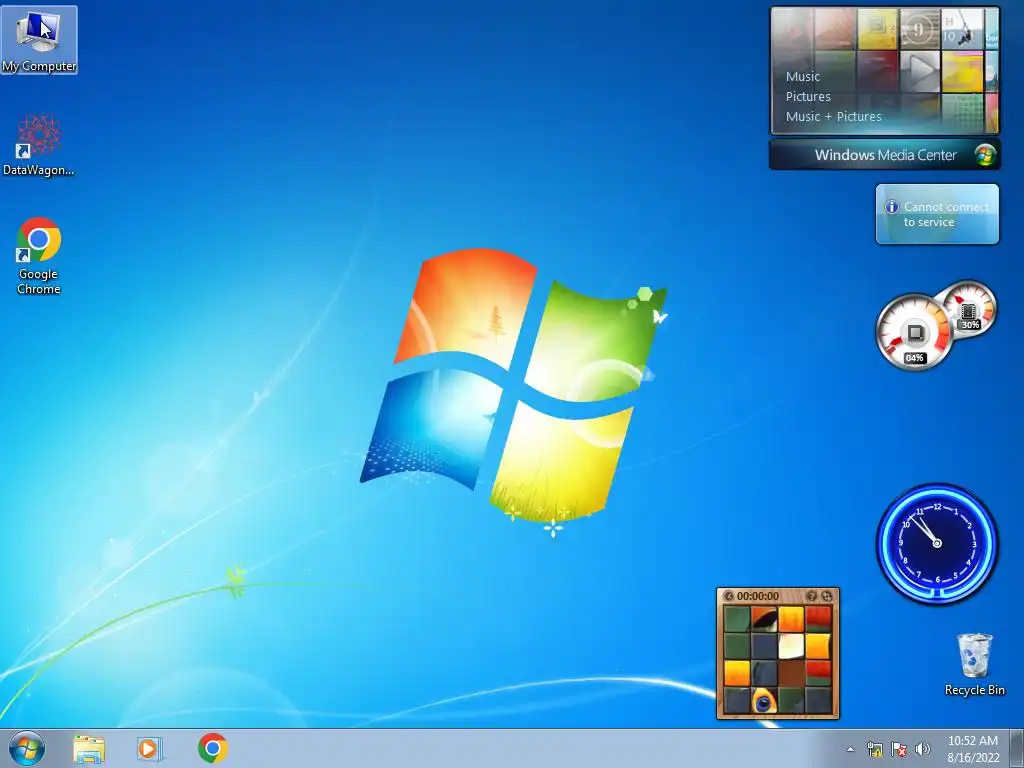Click the 00:00:00 puzzle timer
This screenshot has width=1024, height=768.
coord(758,596)
